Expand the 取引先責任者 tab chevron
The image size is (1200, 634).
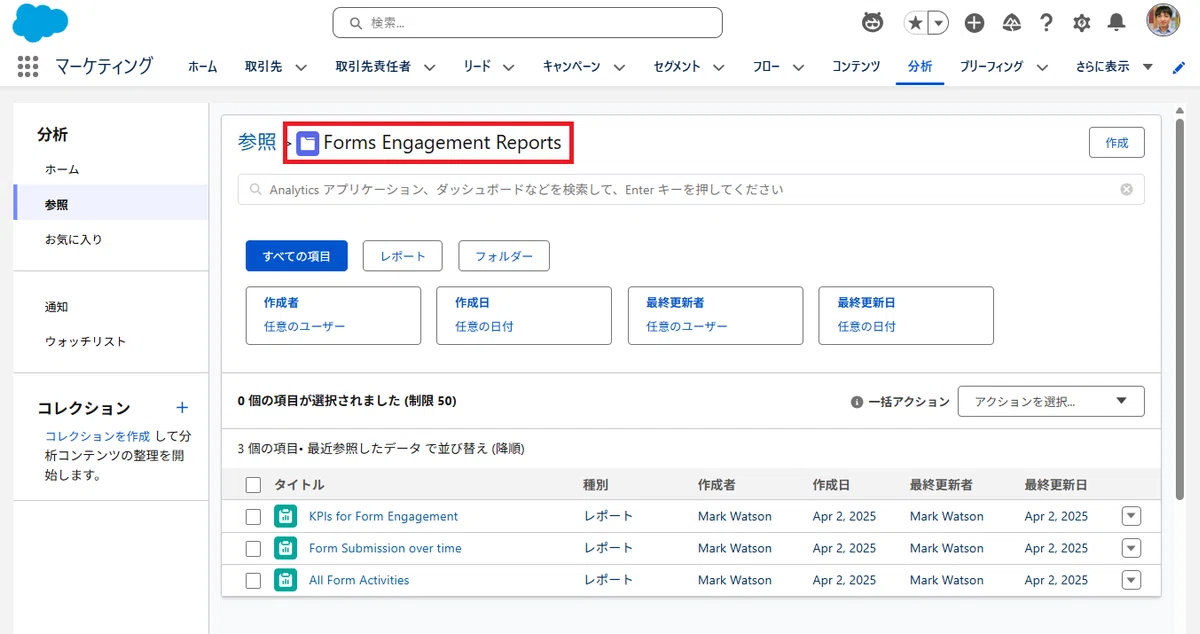pyautogui.click(x=429, y=67)
